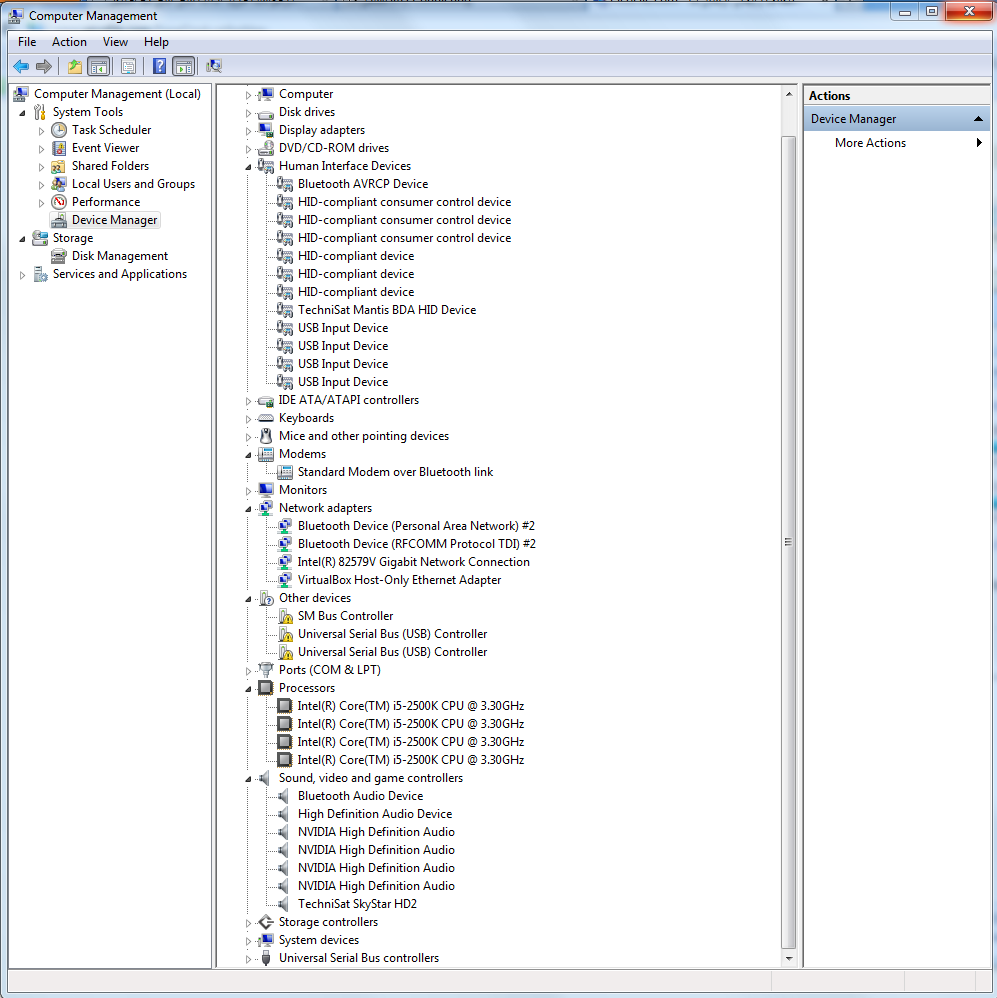Collapse the Network adapters category
Screen dimensions: 997x998
(248, 509)
